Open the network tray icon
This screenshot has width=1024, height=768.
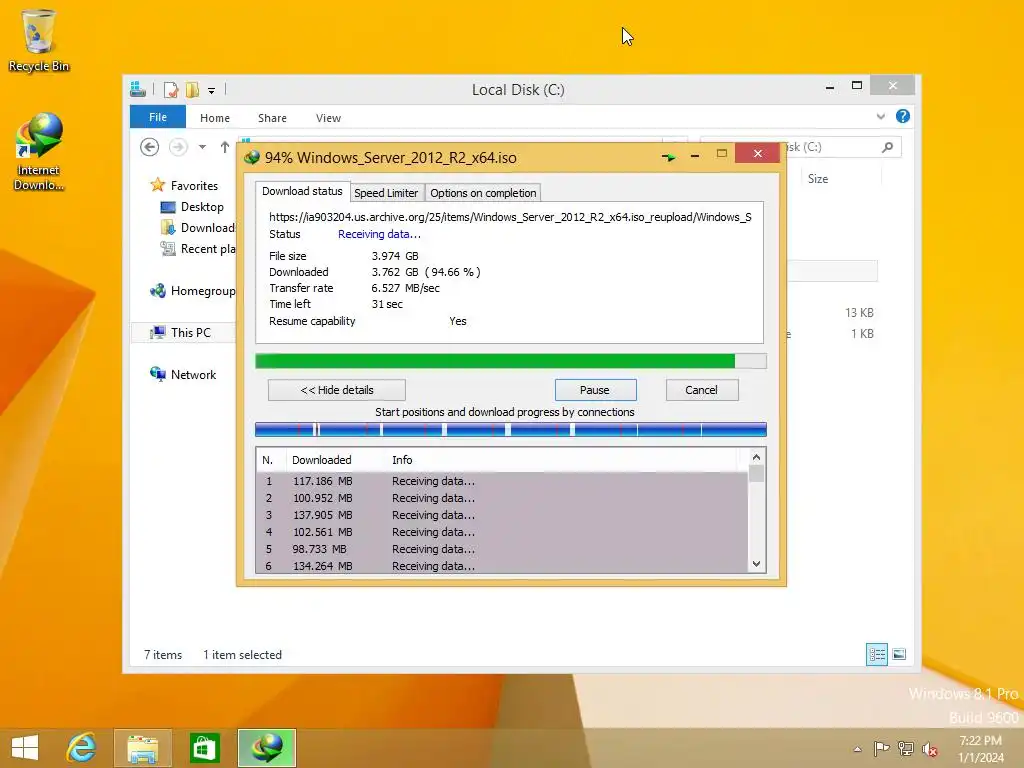click(906, 749)
